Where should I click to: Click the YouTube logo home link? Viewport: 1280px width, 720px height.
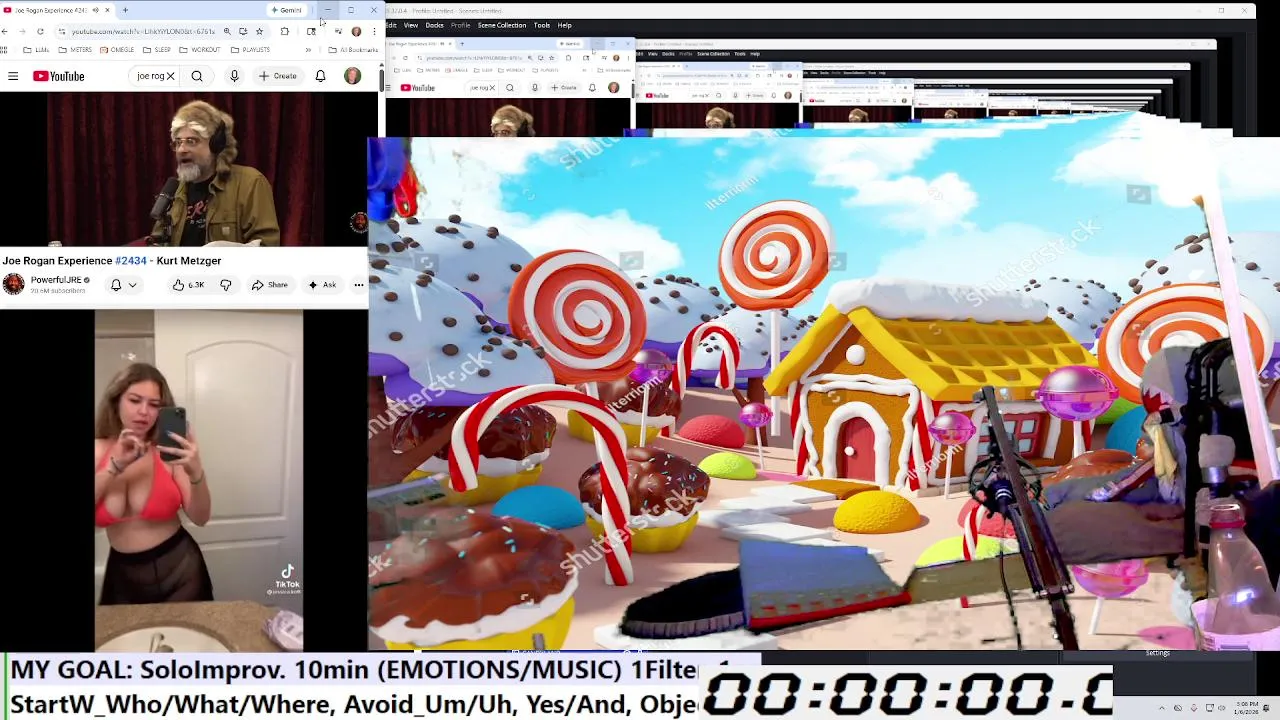pos(58,76)
